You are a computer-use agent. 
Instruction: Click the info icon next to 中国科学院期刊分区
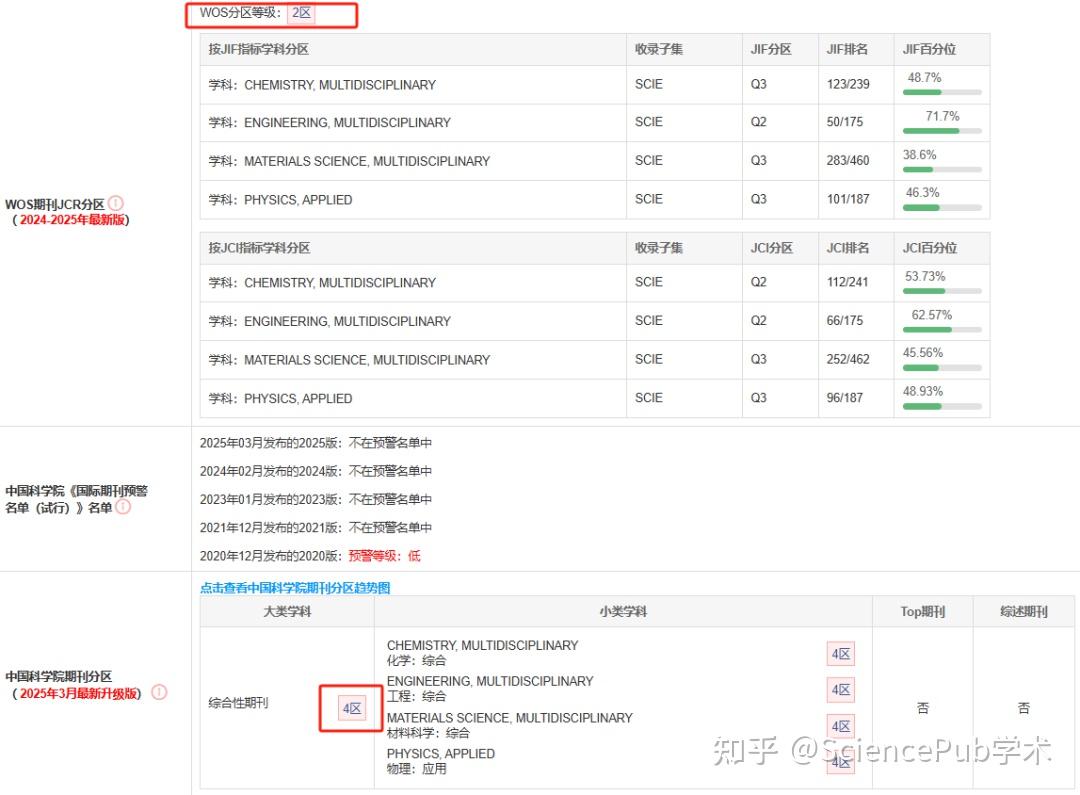pos(159,691)
